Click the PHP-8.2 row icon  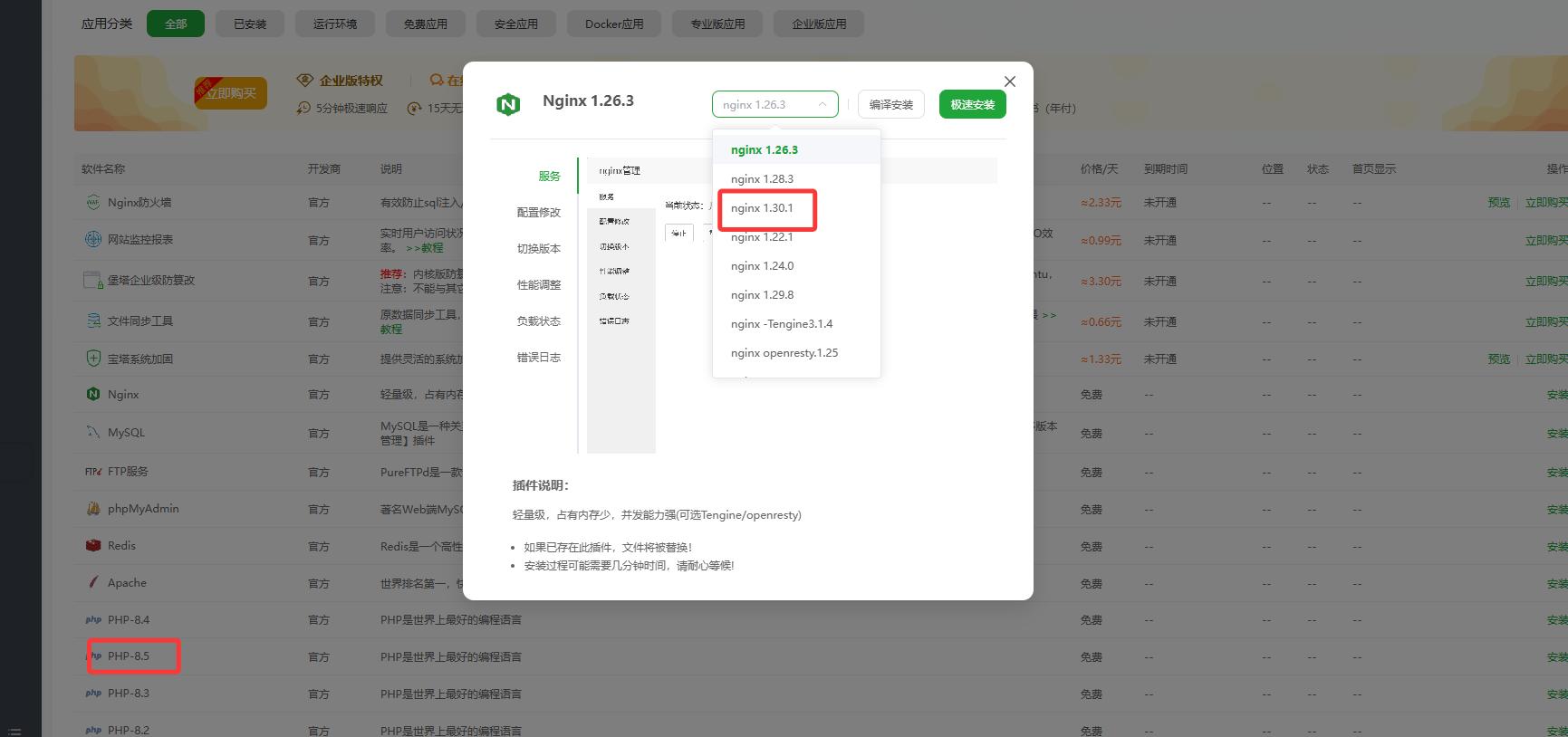pos(93,730)
